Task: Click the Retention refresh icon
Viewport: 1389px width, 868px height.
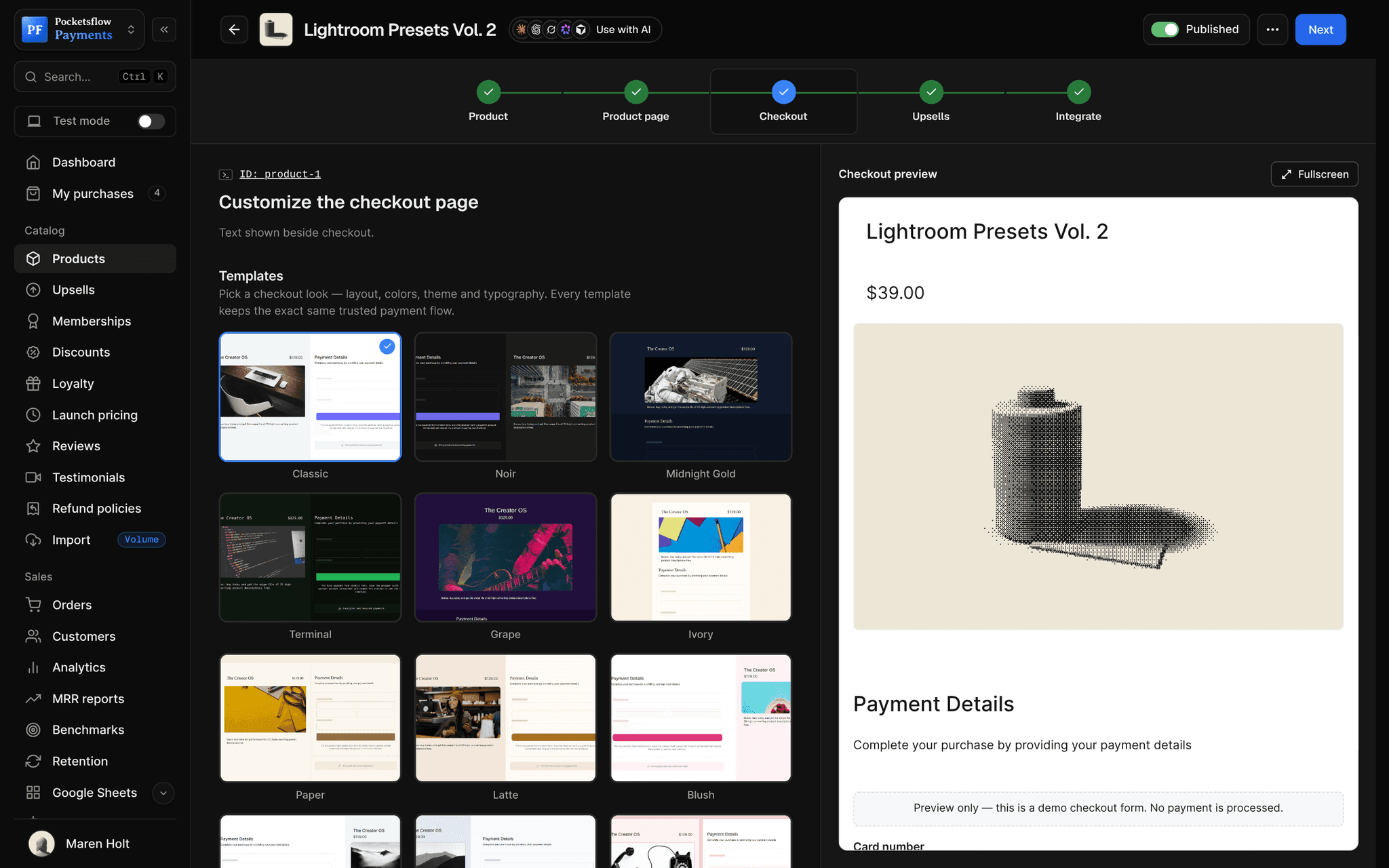Action: click(33, 760)
